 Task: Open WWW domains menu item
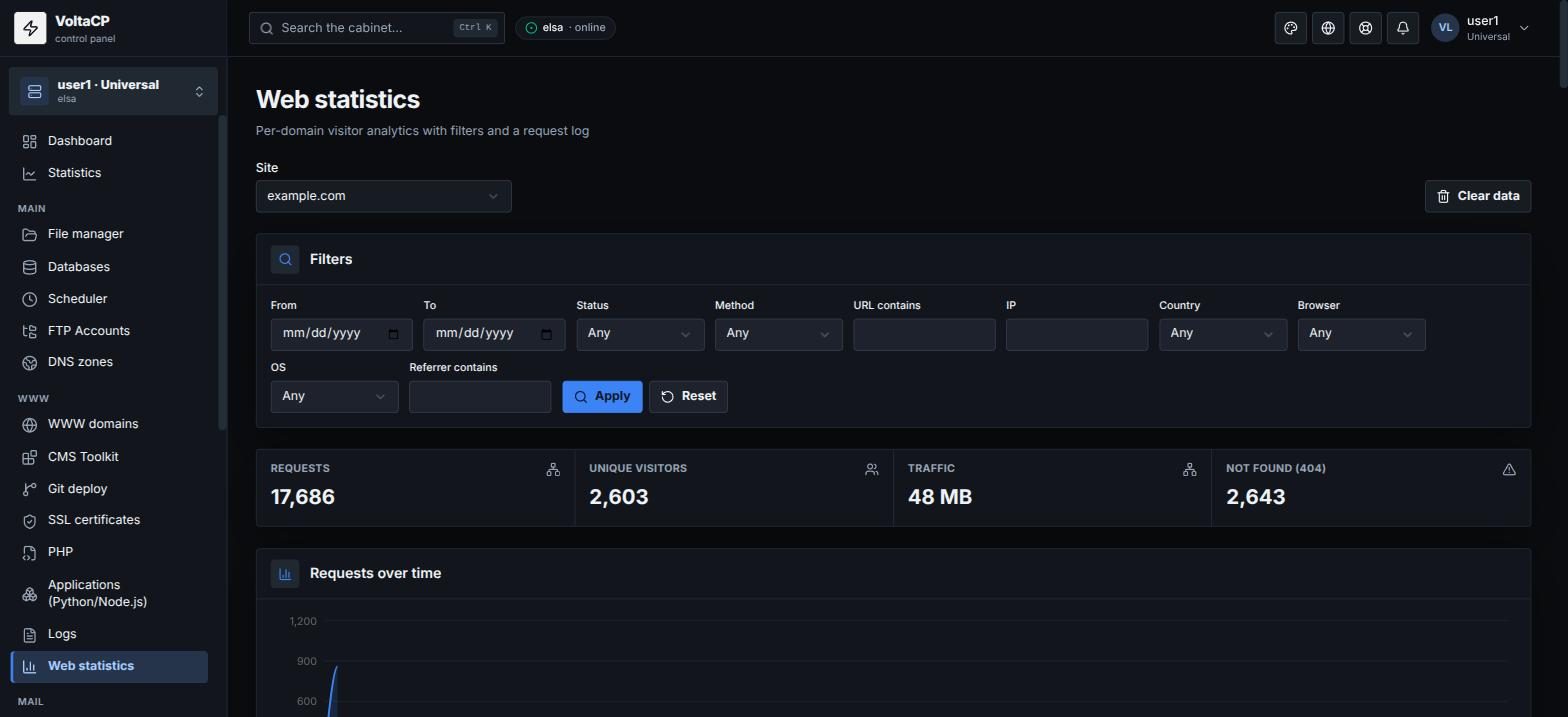pos(109,424)
